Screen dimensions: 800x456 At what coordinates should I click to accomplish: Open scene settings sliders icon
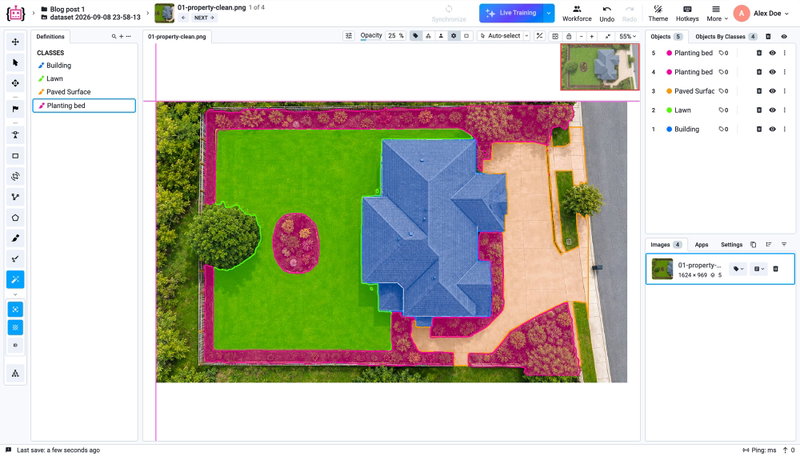coord(348,36)
